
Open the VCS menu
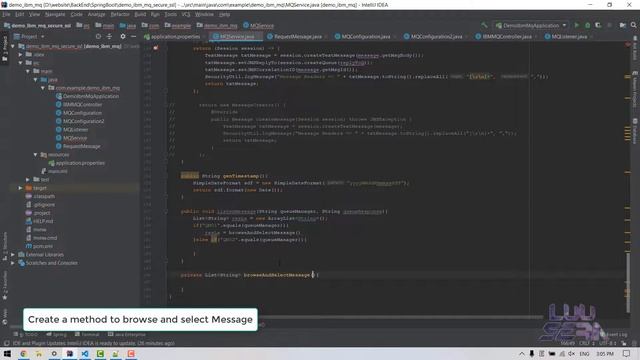click(186, 14)
